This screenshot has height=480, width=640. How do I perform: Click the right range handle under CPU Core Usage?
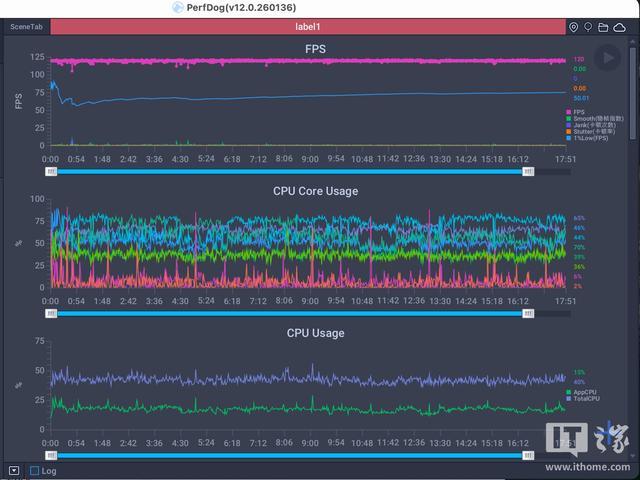coord(528,313)
